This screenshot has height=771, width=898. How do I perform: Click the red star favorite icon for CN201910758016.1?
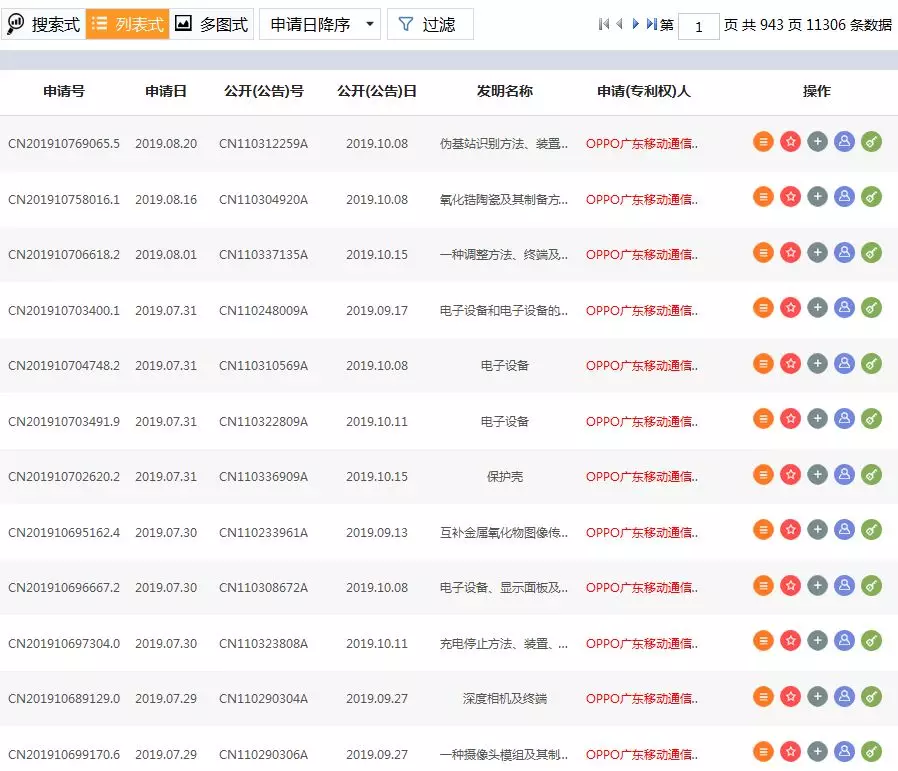(x=790, y=199)
